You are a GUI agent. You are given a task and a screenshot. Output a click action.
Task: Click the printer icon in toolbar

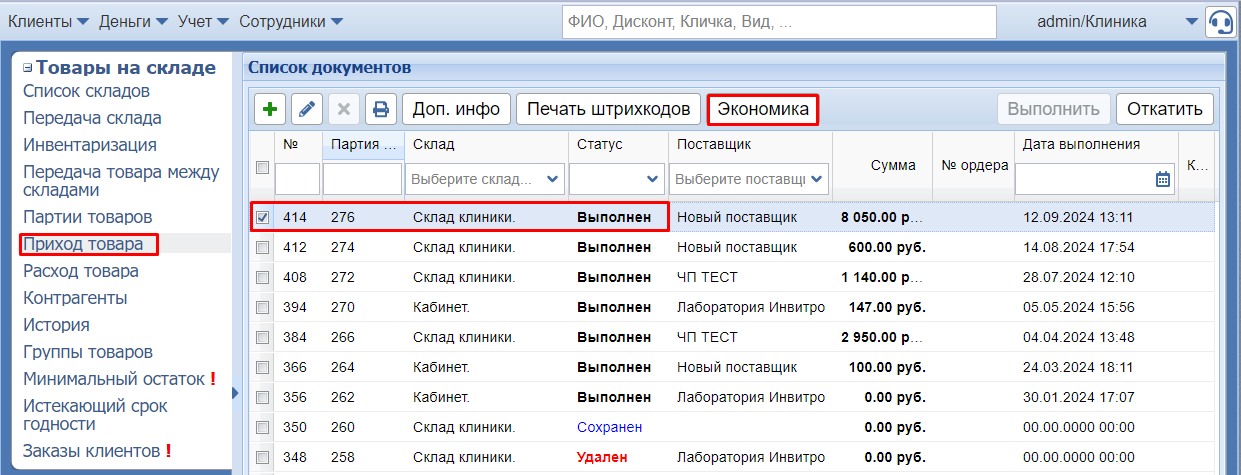coord(381,109)
